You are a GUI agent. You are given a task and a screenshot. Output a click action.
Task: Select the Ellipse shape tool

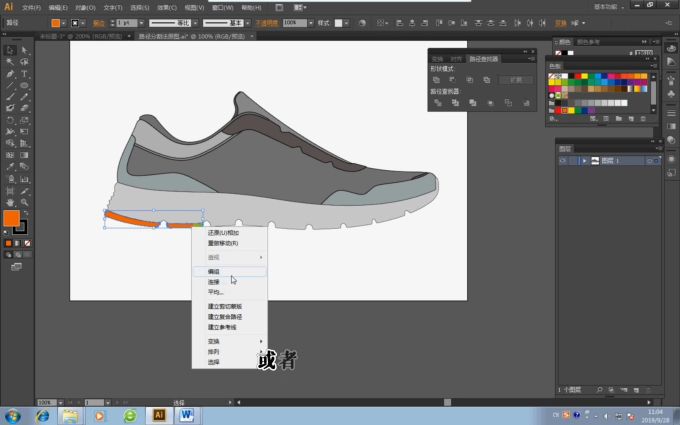coord(24,85)
